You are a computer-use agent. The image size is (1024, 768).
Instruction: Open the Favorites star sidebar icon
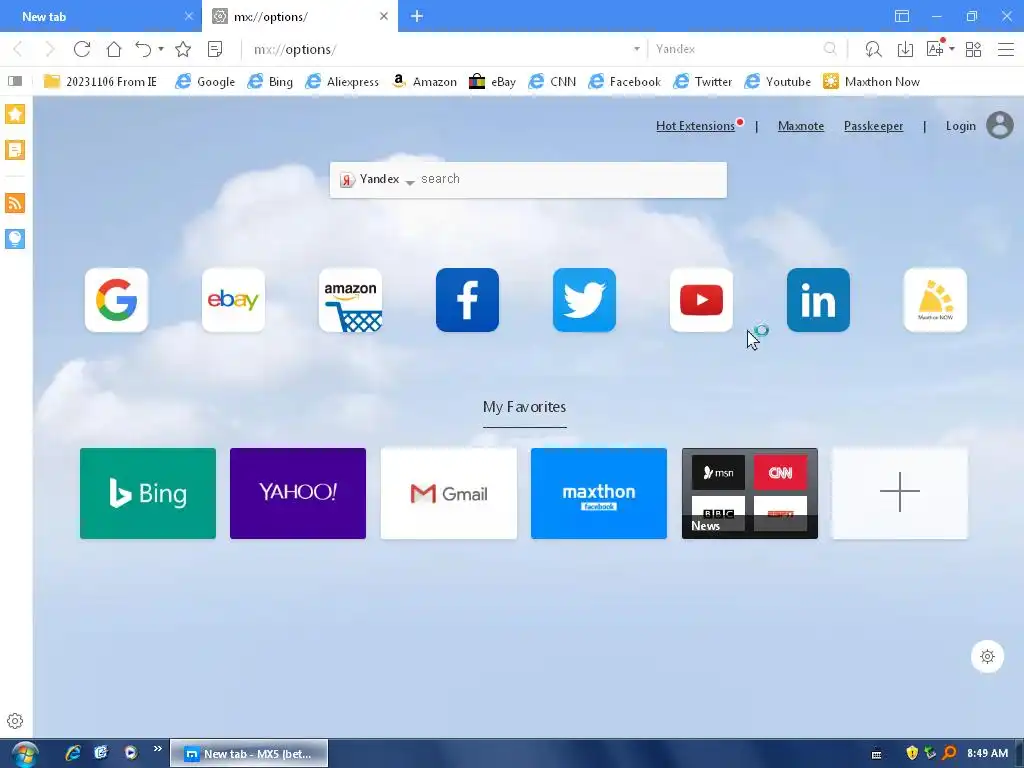pos(15,114)
